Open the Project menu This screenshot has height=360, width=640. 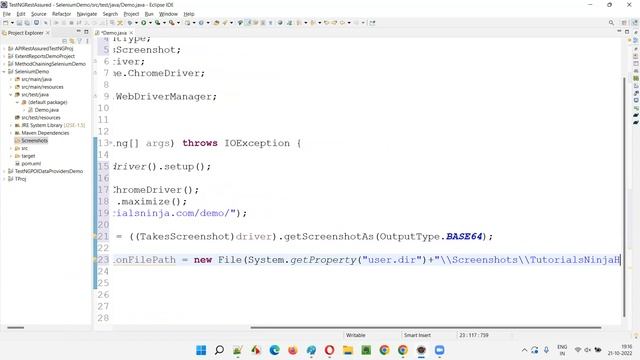pos(131,14)
